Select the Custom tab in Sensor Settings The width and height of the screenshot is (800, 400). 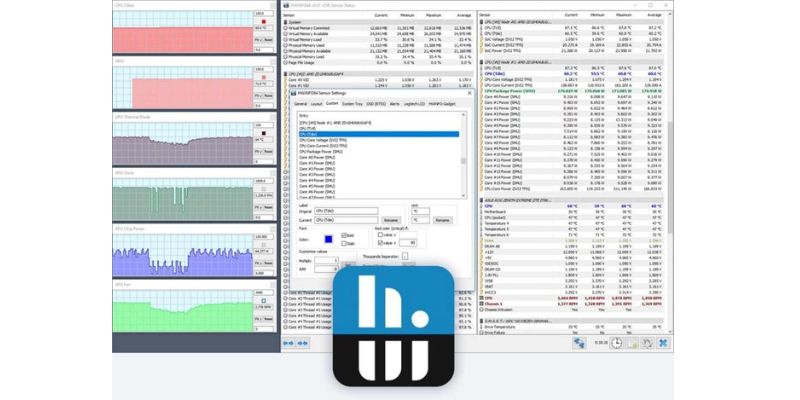point(332,104)
